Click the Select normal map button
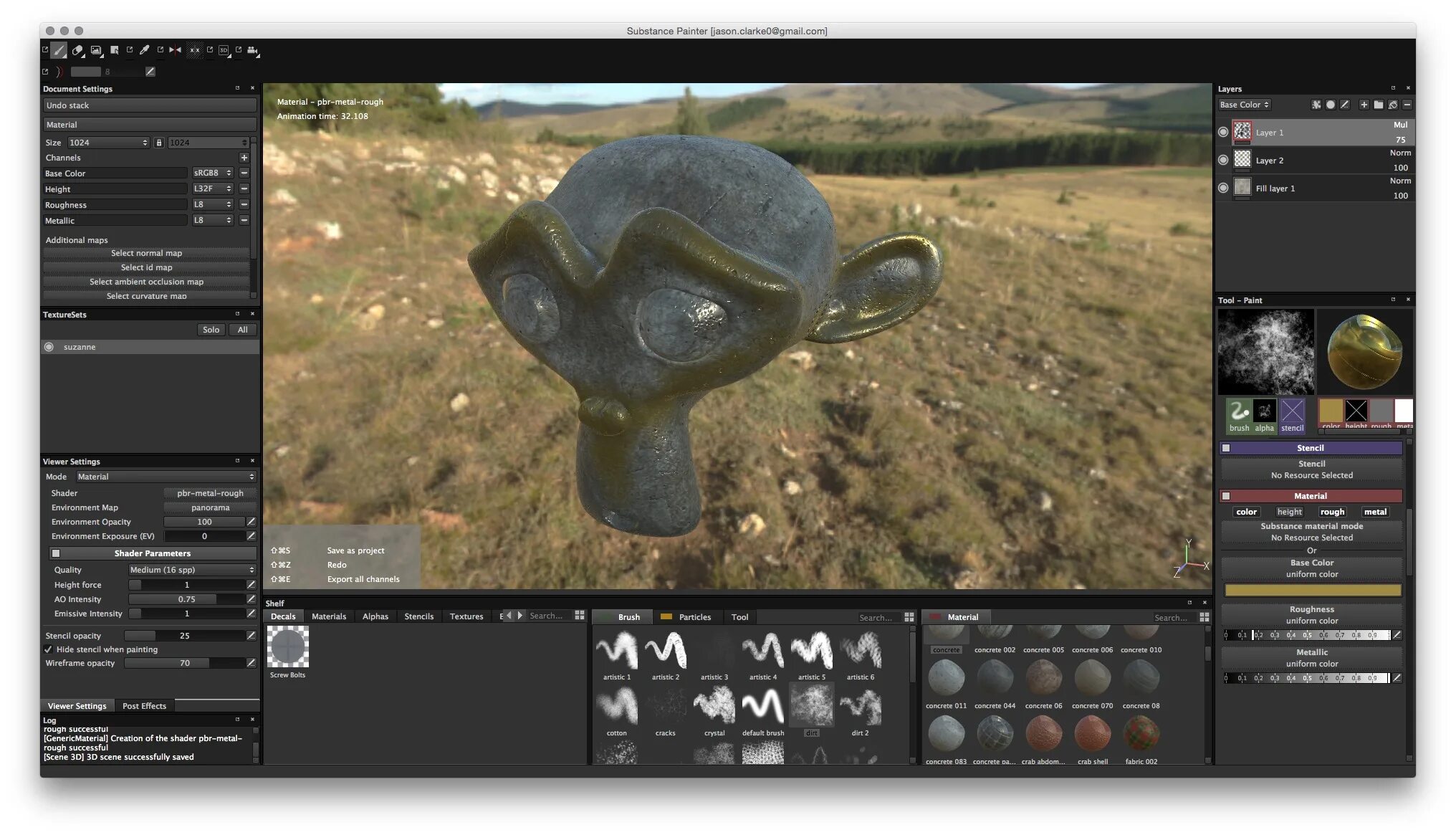1456x835 pixels. tap(146, 253)
